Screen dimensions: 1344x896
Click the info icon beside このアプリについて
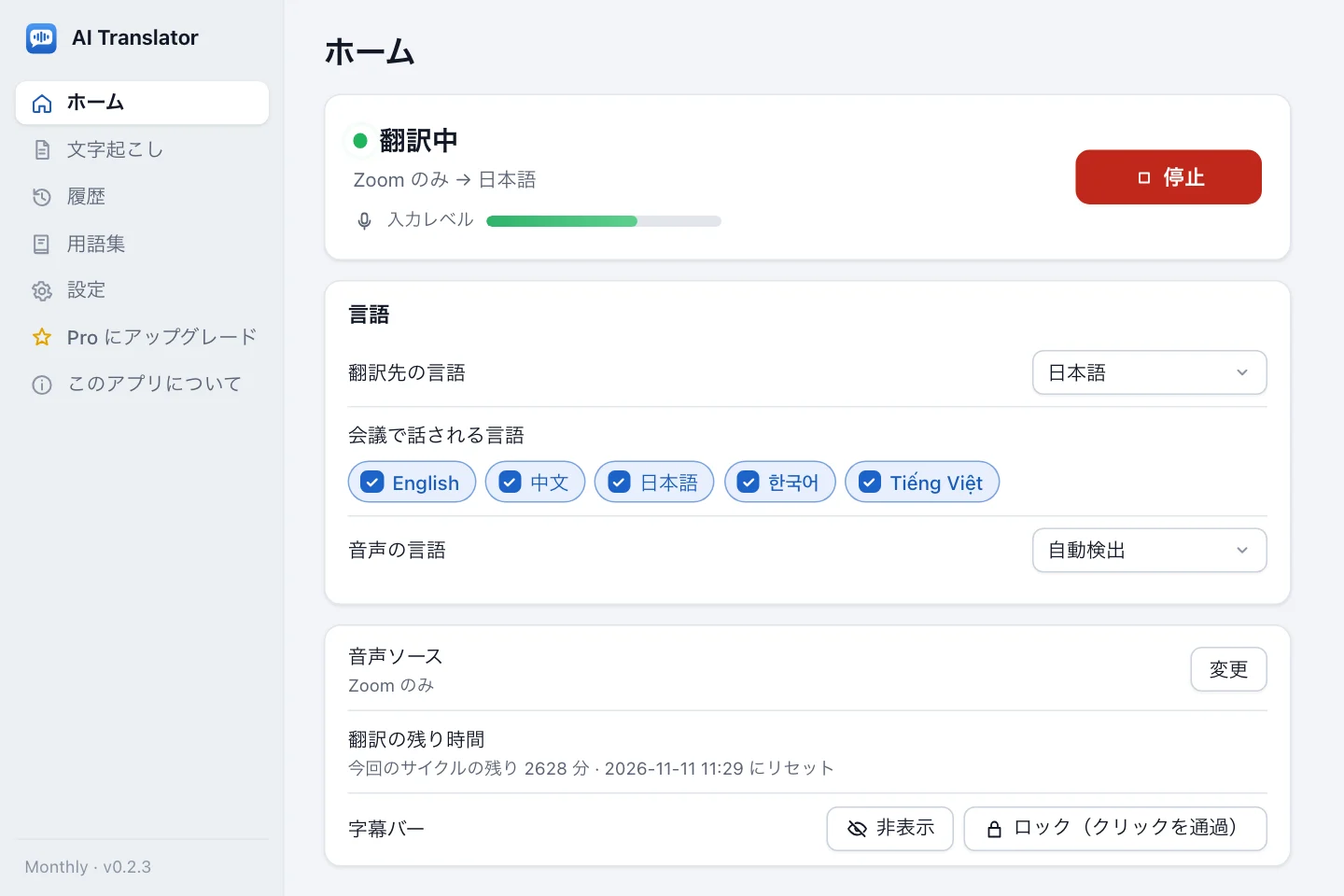[42, 385]
